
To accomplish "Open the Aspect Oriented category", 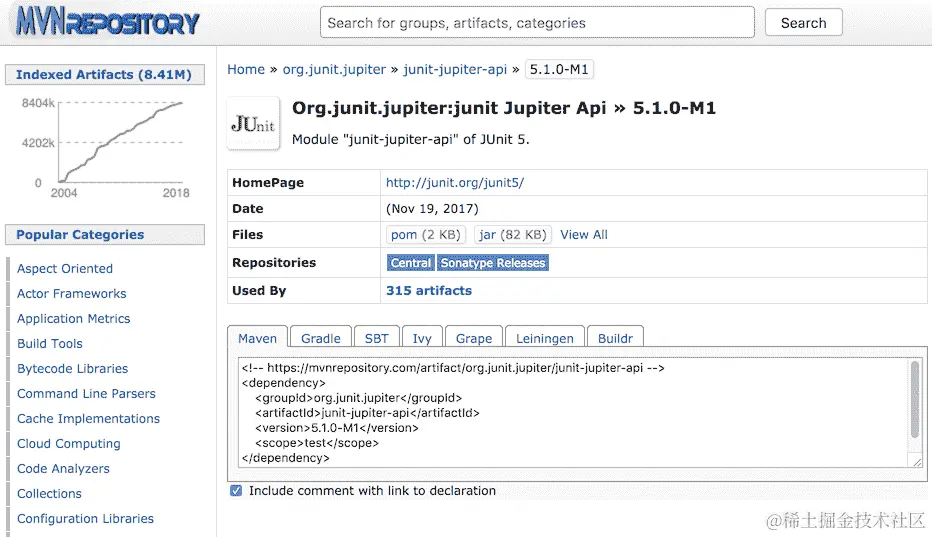I will (65, 268).
